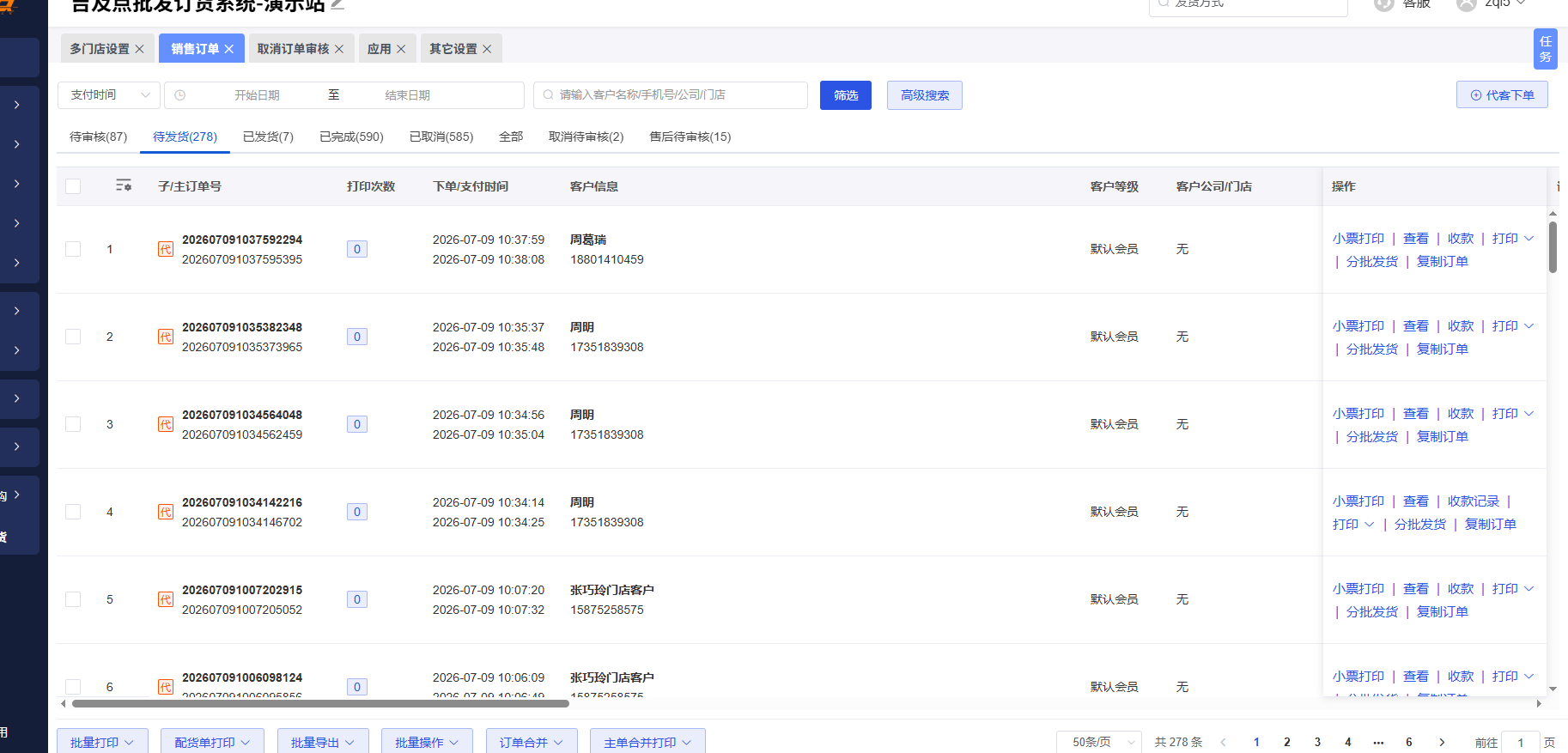
Task: Close the 应用 tab
Action: pos(401,49)
